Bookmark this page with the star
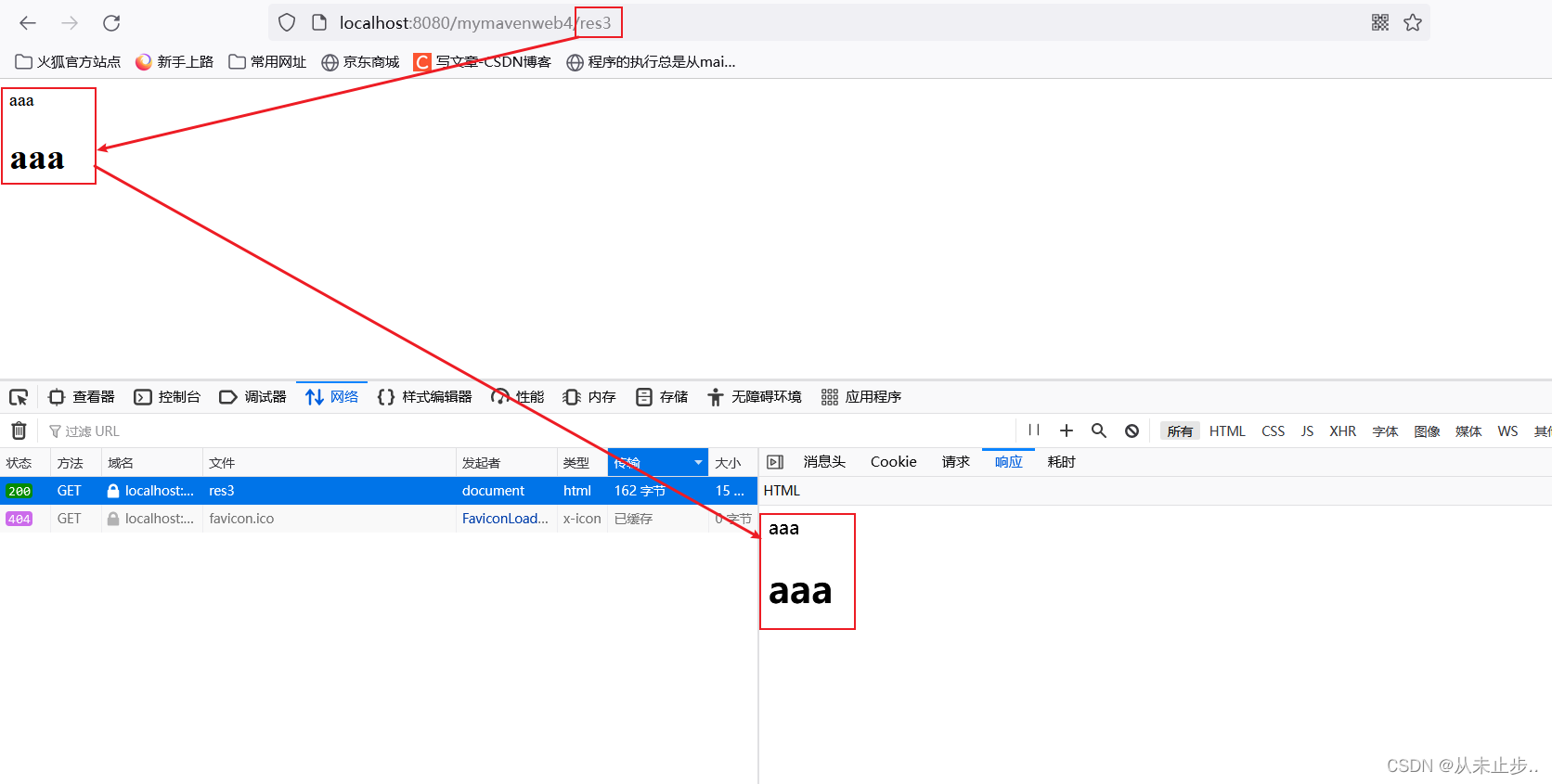The height and width of the screenshot is (784, 1552). click(1413, 22)
